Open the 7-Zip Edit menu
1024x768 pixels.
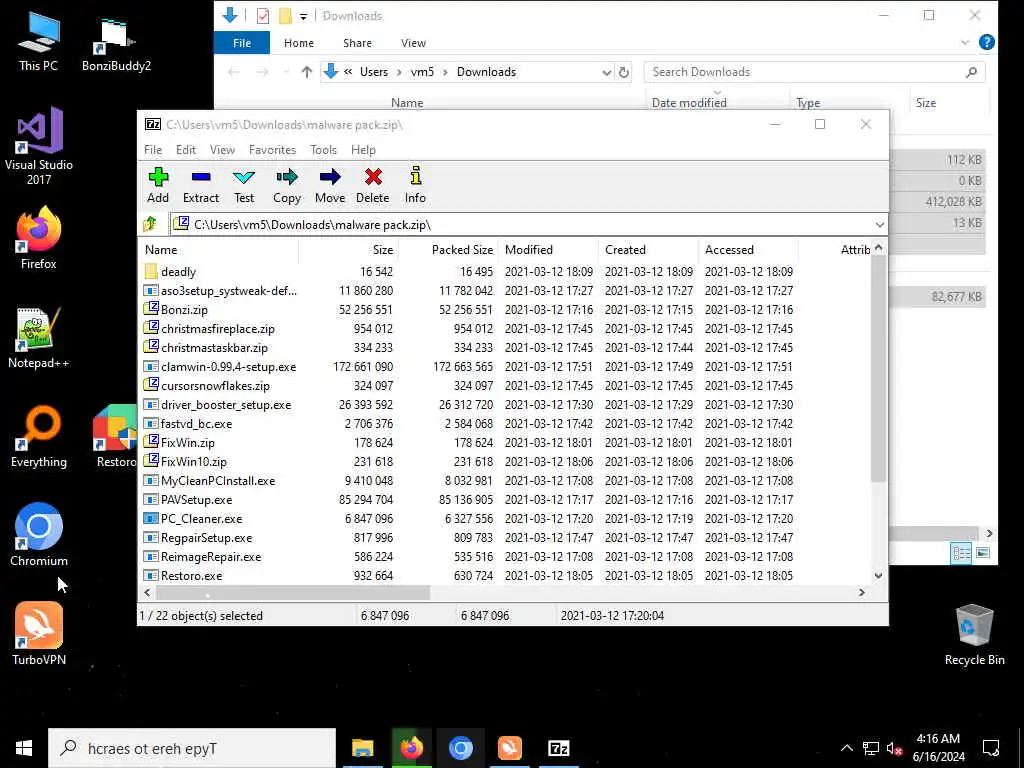185,150
